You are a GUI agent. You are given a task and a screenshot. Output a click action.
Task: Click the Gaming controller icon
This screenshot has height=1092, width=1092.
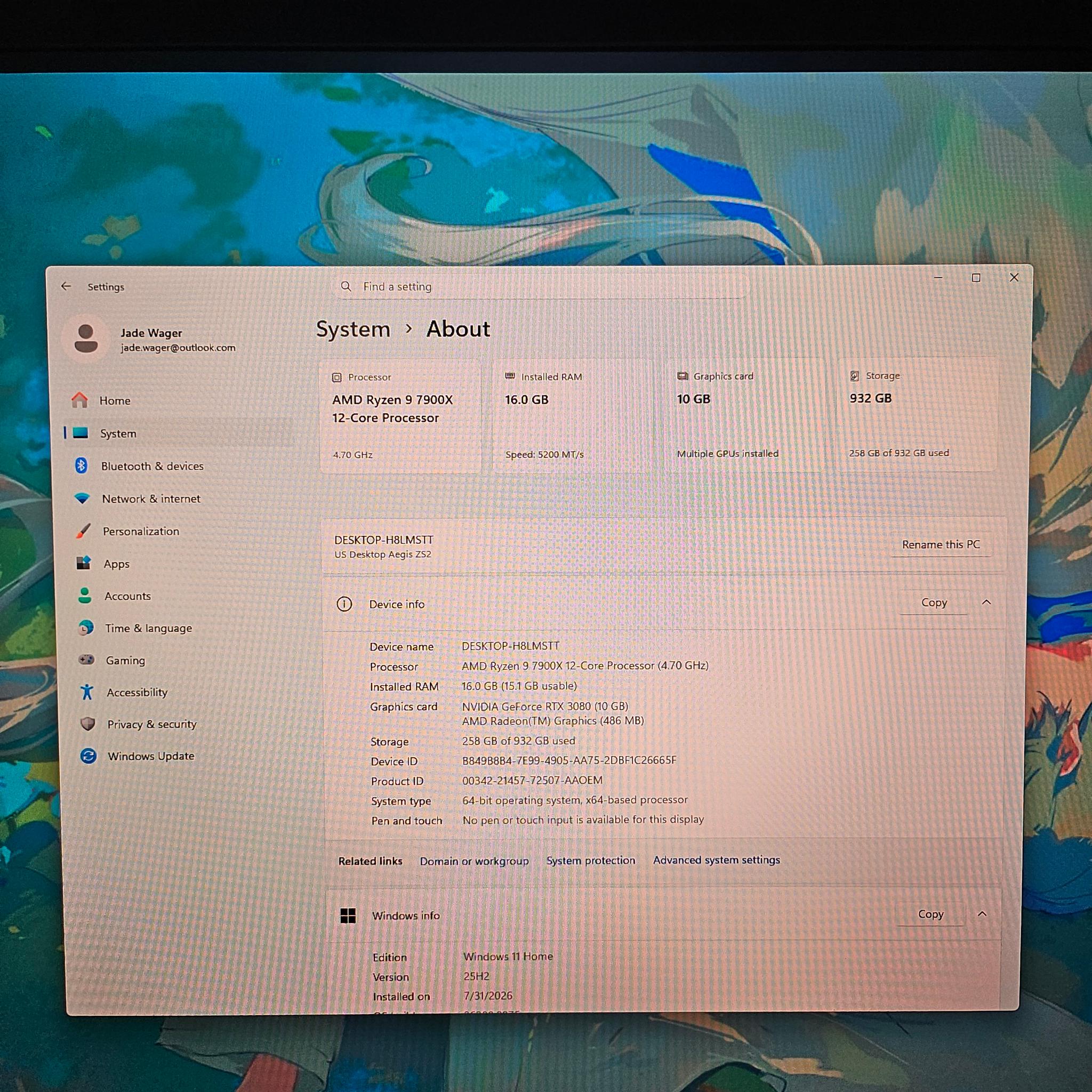86,660
